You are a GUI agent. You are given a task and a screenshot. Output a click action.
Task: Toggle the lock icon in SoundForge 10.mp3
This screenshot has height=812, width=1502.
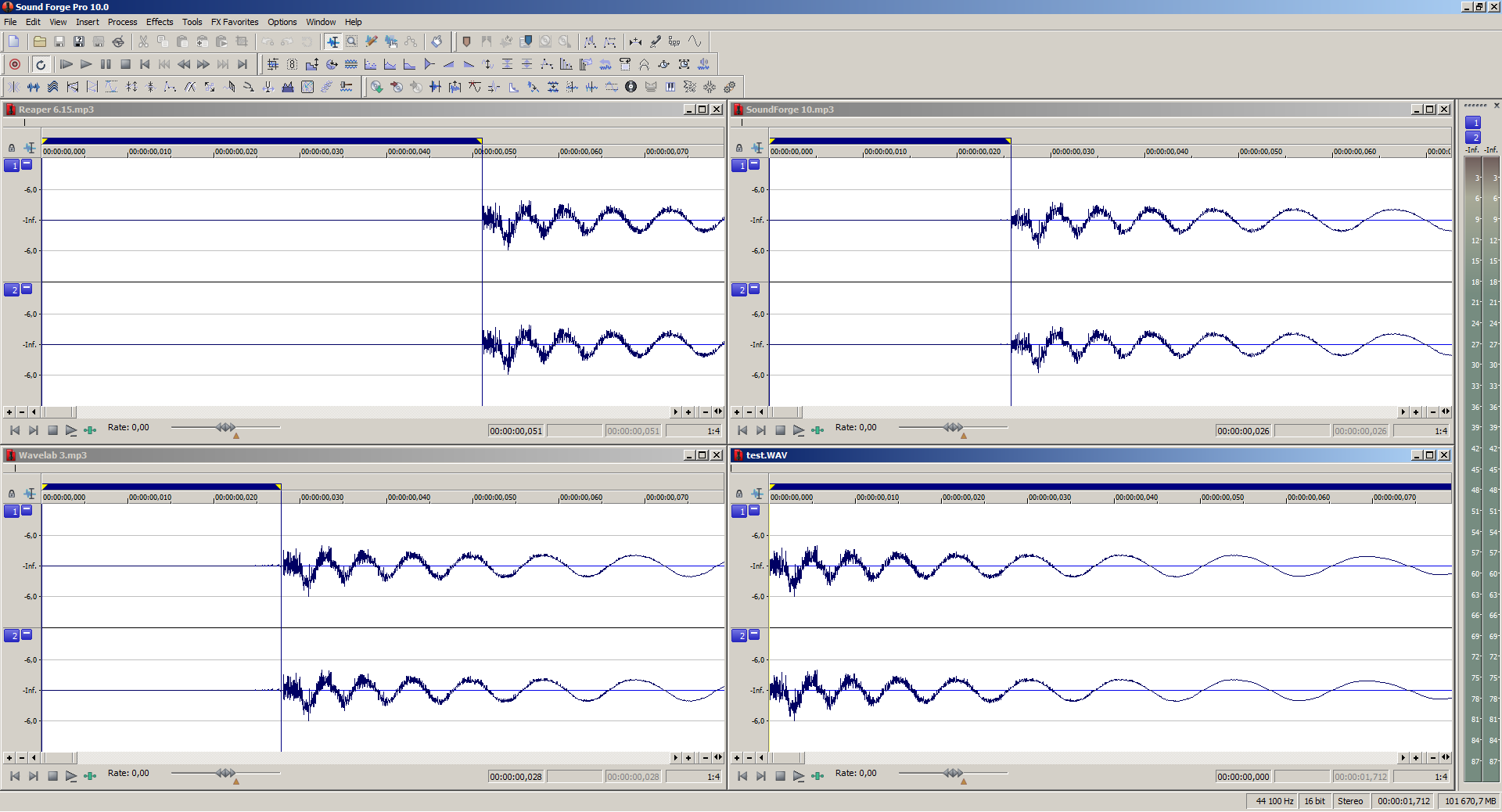click(739, 148)
